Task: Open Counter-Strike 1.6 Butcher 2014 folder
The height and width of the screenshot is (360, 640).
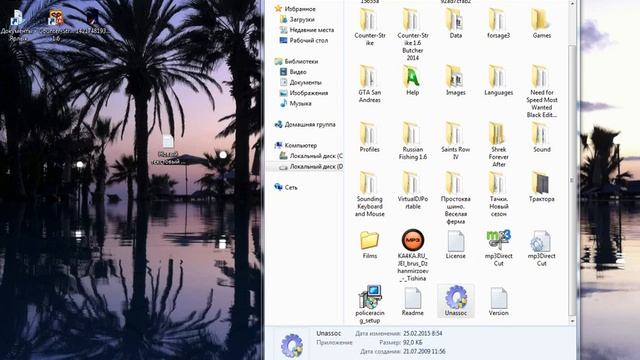Action: coord(413,33)
